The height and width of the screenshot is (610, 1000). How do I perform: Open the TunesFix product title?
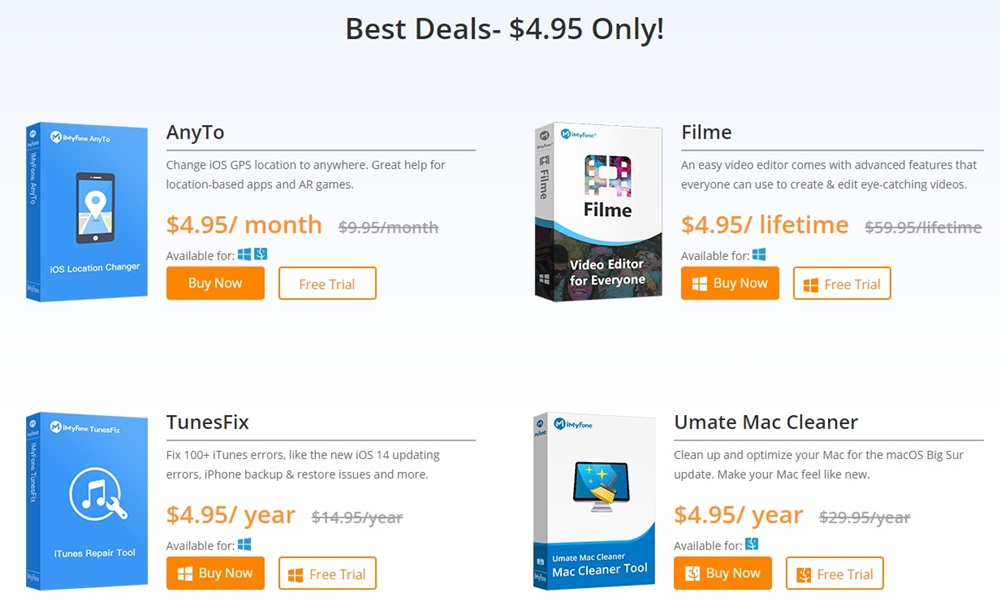click(x=207, y=422)
